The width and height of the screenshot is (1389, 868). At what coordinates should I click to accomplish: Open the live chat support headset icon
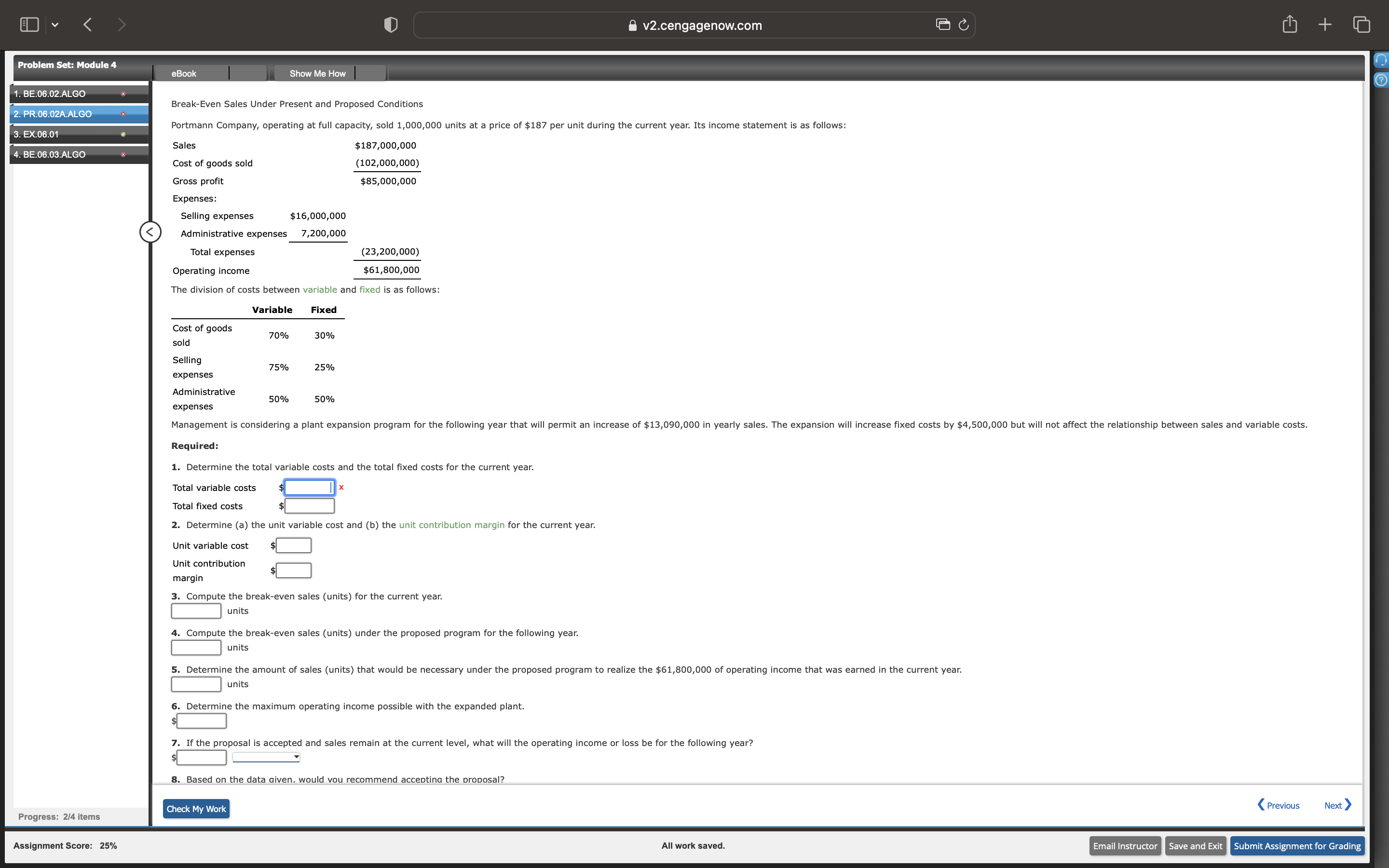coord(1381,59)
